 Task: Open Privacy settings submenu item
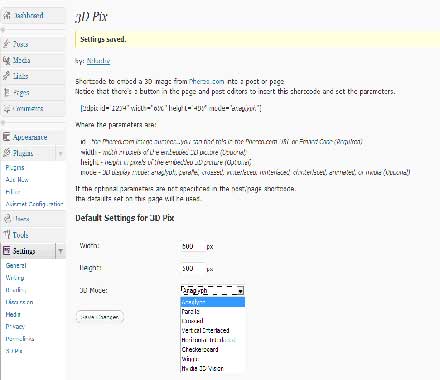[x=15, y=326]
